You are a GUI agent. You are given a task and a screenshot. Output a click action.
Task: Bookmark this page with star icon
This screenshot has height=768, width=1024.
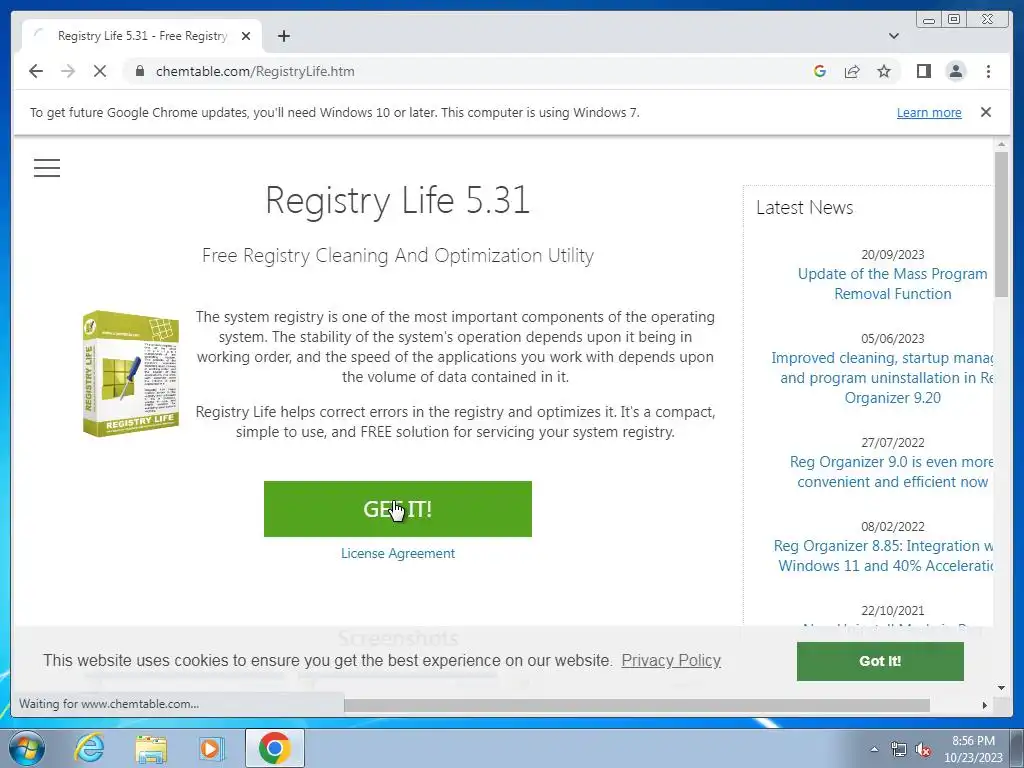pos(884,71)
